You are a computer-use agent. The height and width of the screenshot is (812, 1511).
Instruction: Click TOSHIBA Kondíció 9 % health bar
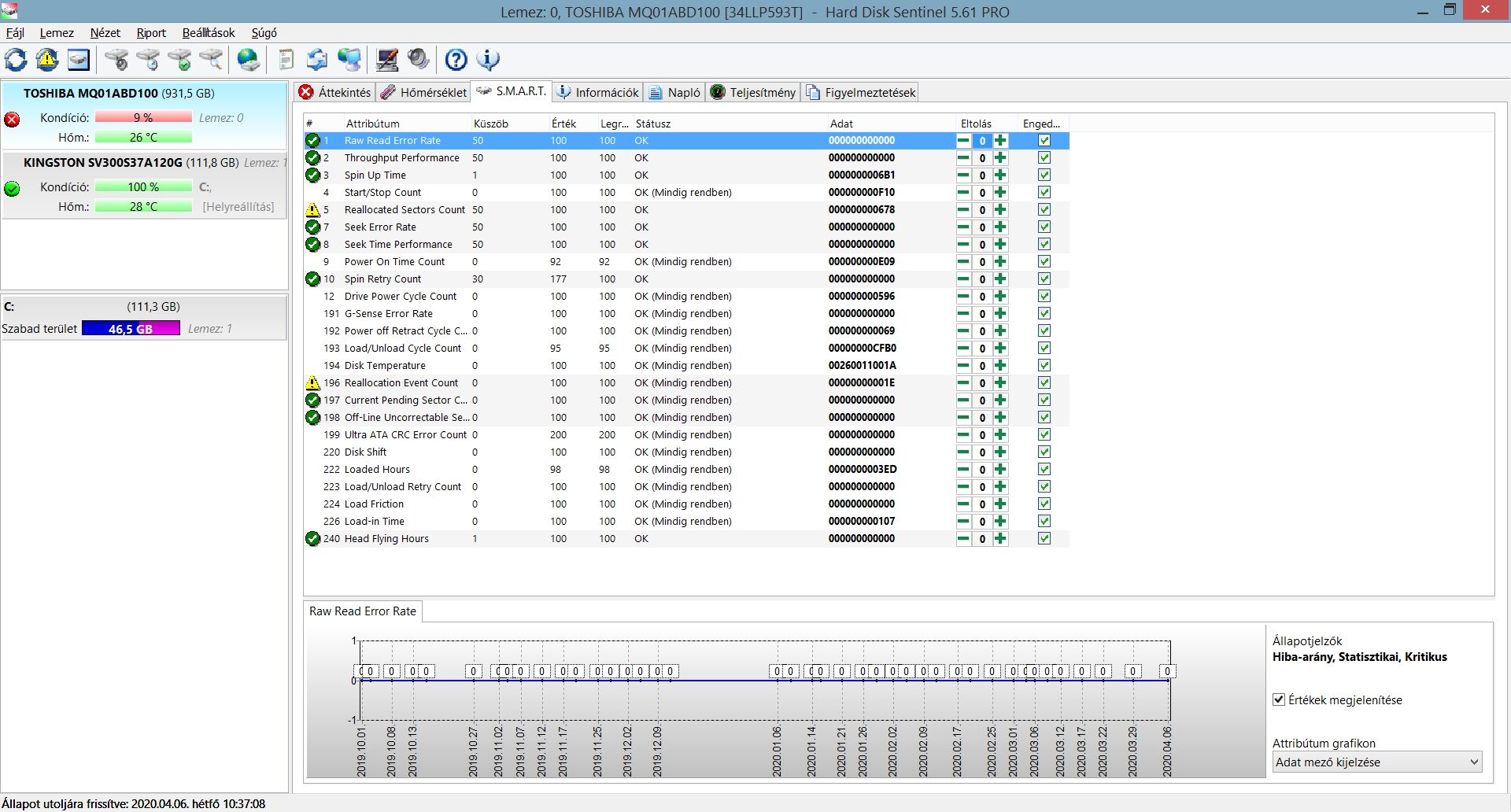tap(143, 117)
